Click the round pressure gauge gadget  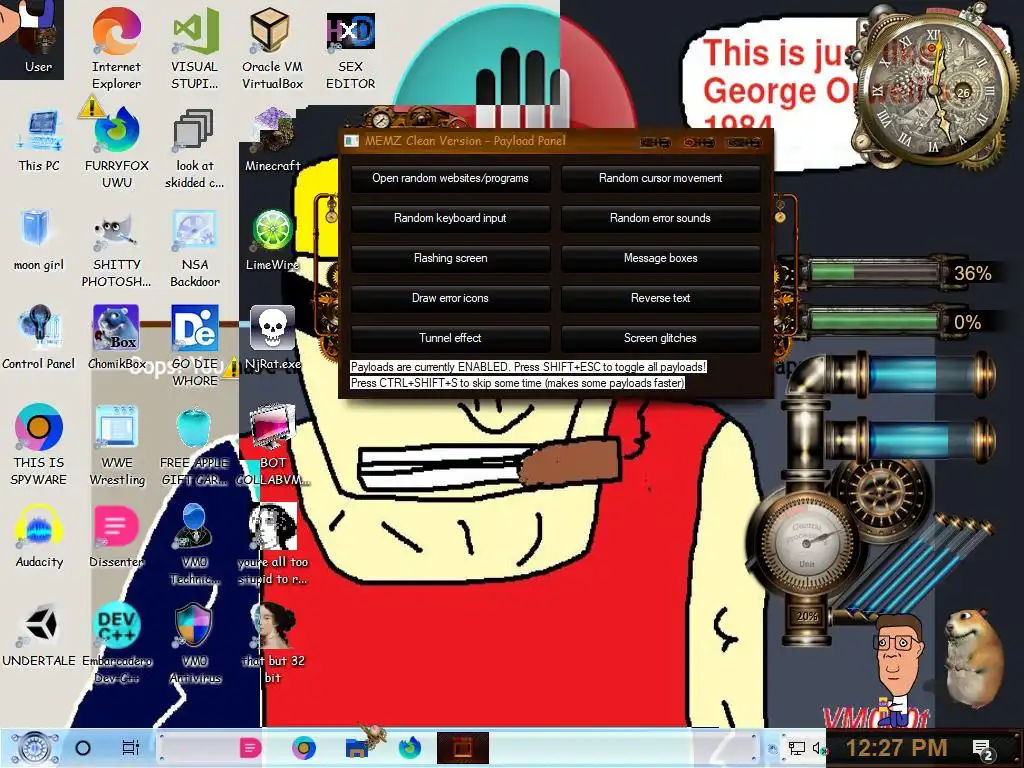807,541
